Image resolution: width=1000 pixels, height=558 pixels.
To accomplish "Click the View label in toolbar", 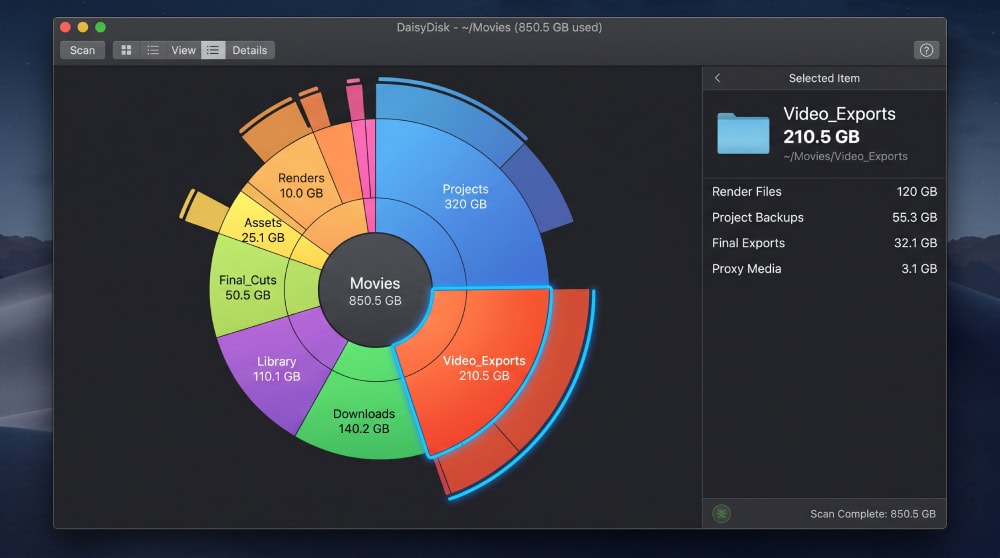I will tap(183, 50).
